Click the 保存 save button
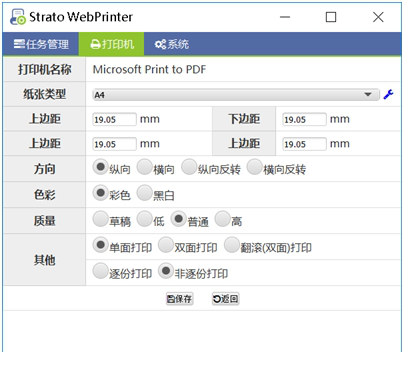Viewport: 404px width, 366px height. pyautogui.click(x=180, y=299)
